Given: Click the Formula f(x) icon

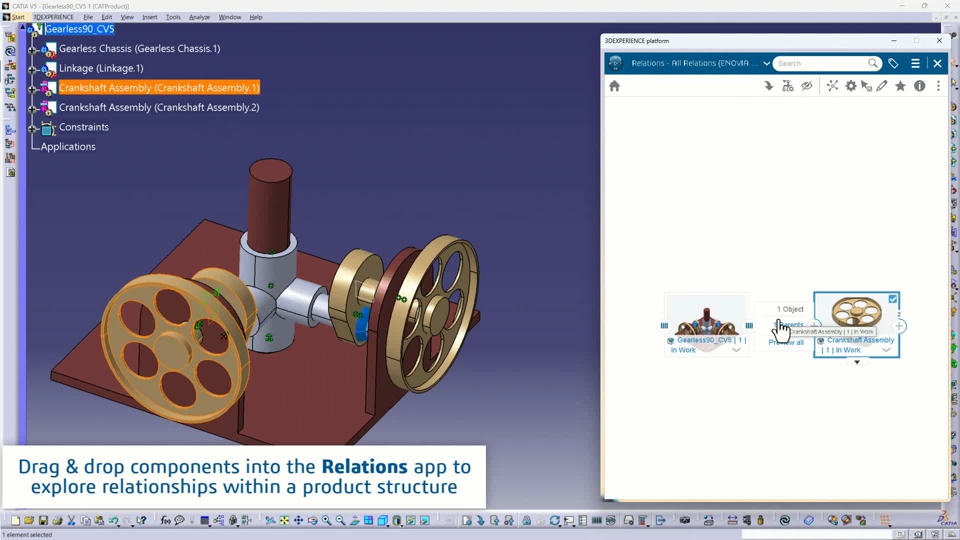Looking at the screenshot, I should 165,520.
